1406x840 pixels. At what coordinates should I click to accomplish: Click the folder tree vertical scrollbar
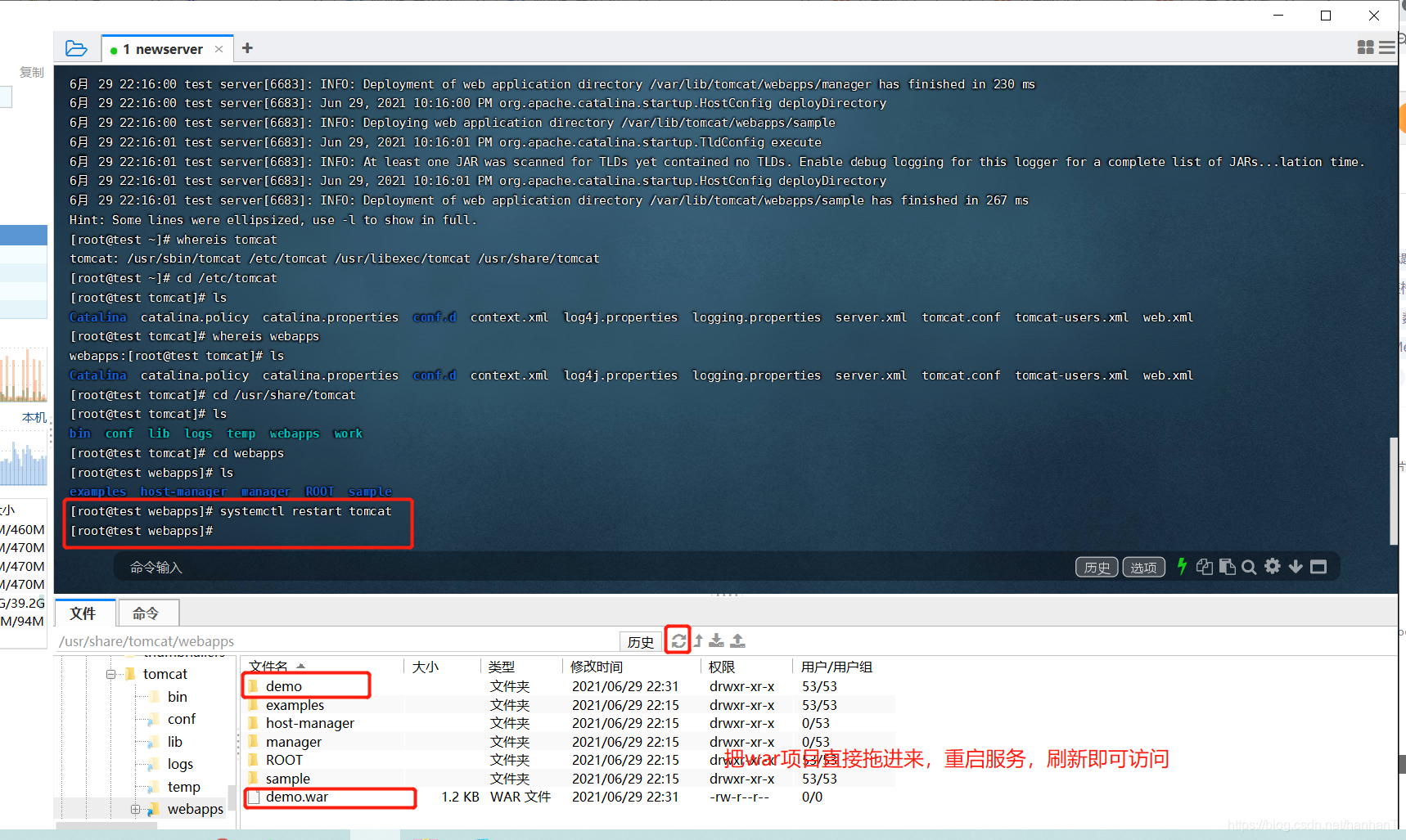coord(232,797)
